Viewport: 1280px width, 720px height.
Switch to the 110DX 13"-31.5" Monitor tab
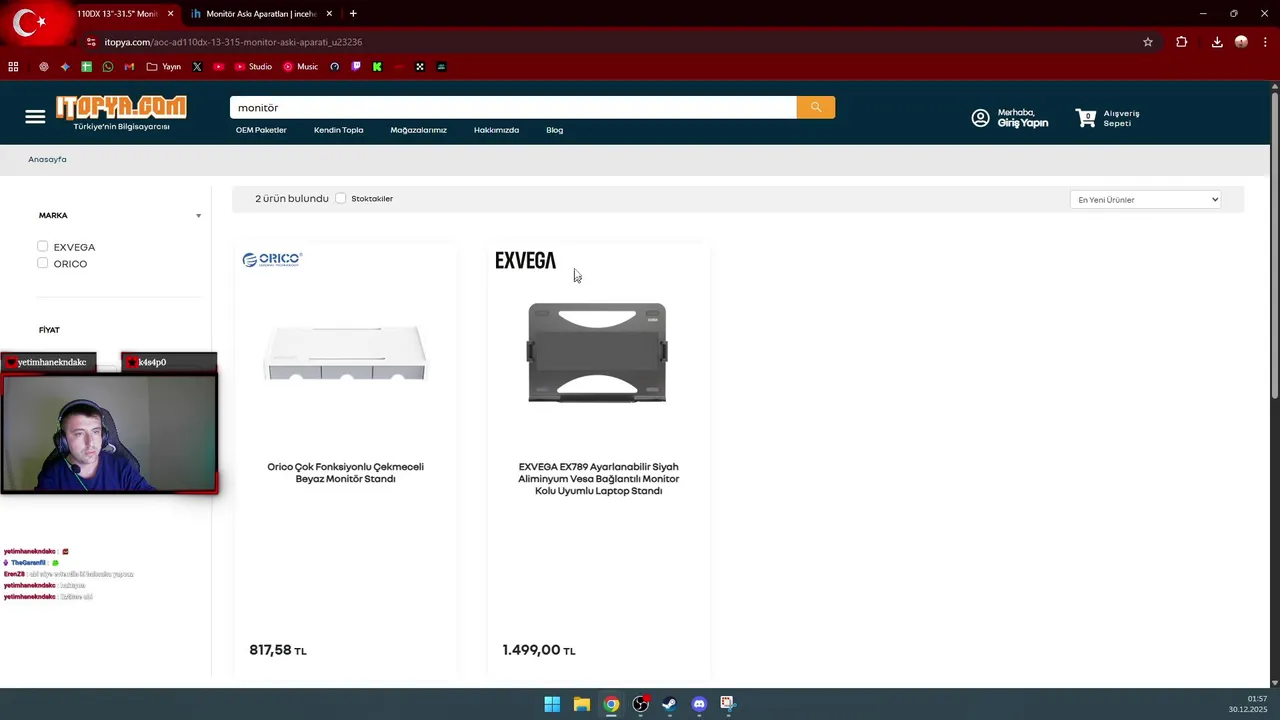[117, 14]
